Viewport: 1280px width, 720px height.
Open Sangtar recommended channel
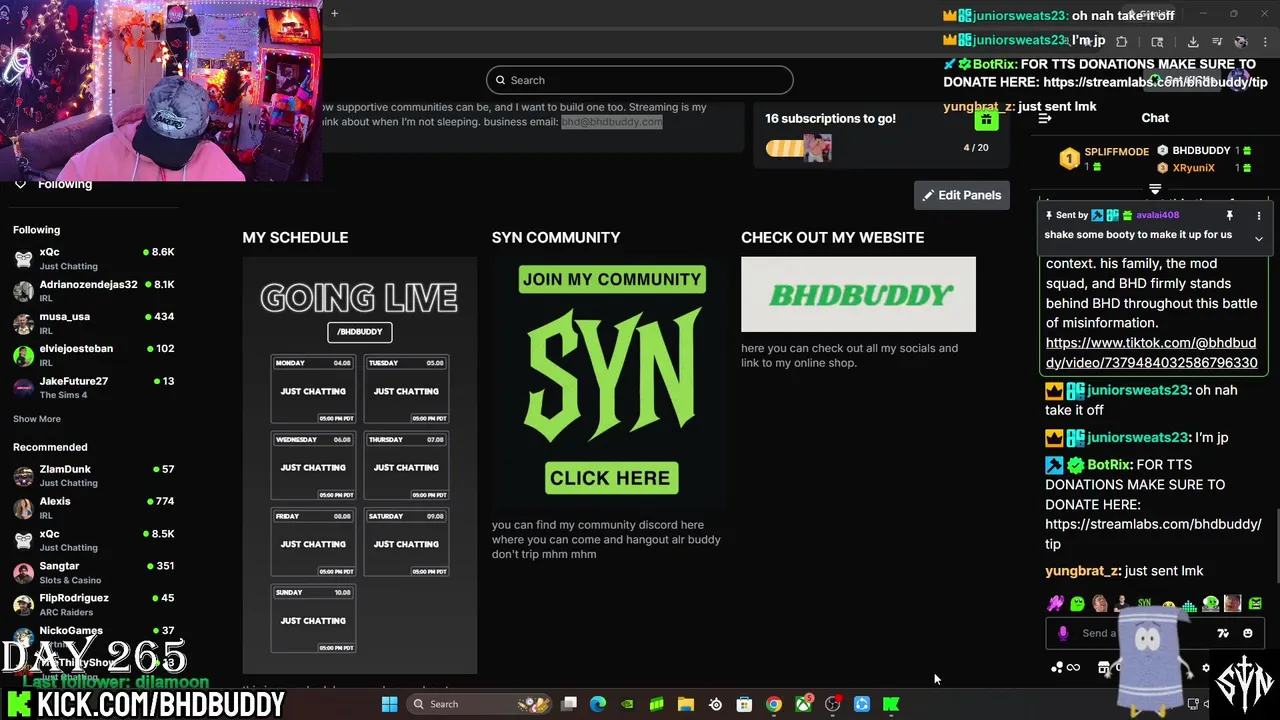(94, 572)
